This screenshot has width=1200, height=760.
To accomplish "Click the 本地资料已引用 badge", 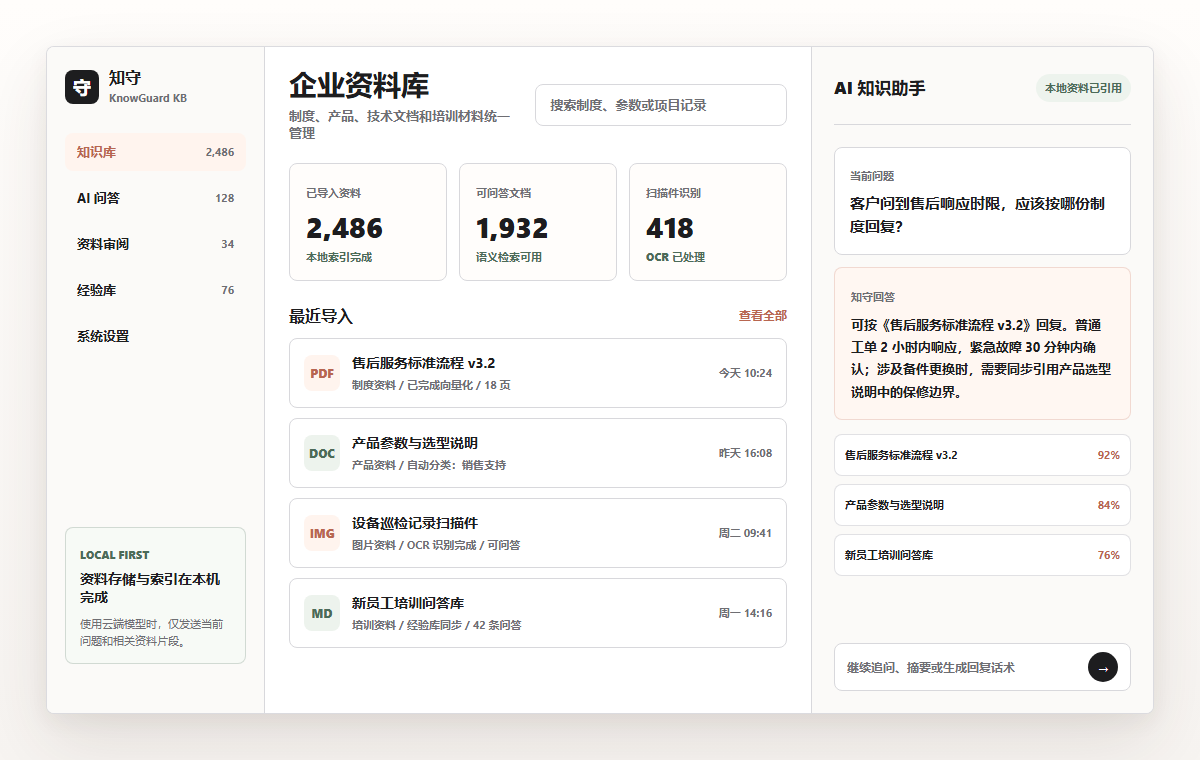I will point(1083,88).
